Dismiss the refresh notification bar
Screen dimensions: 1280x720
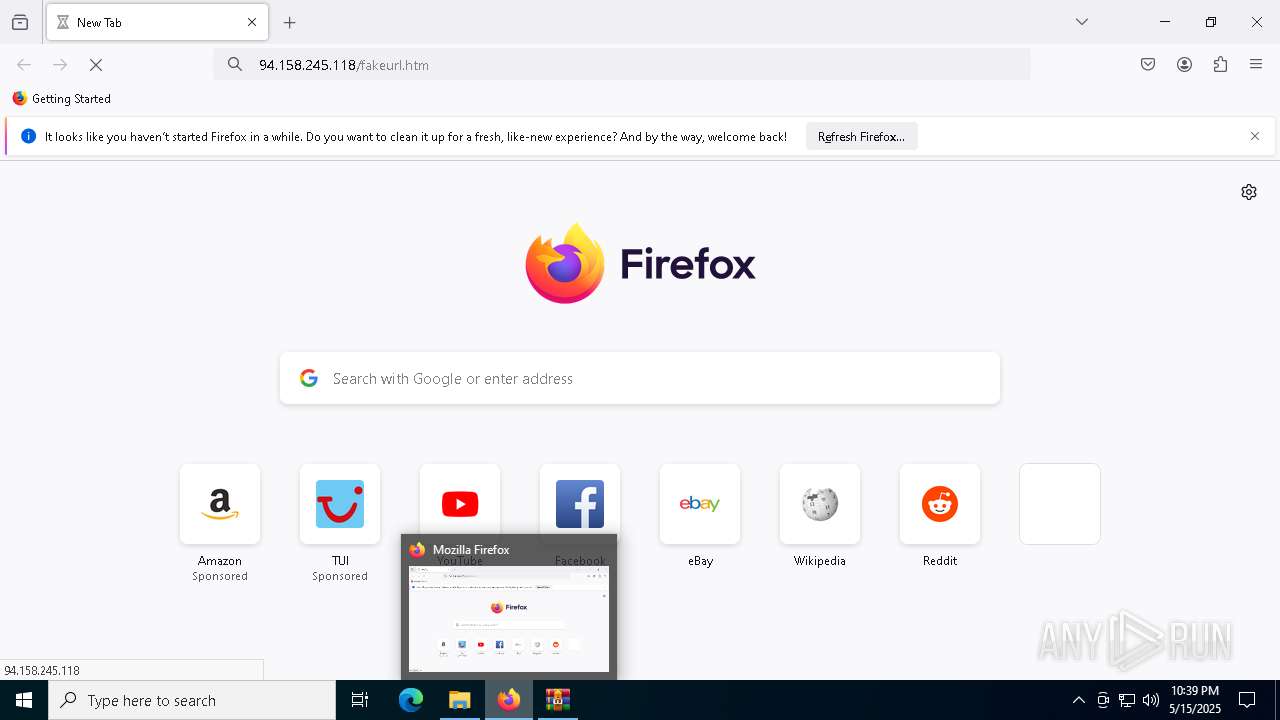(x=1255, y=137)
